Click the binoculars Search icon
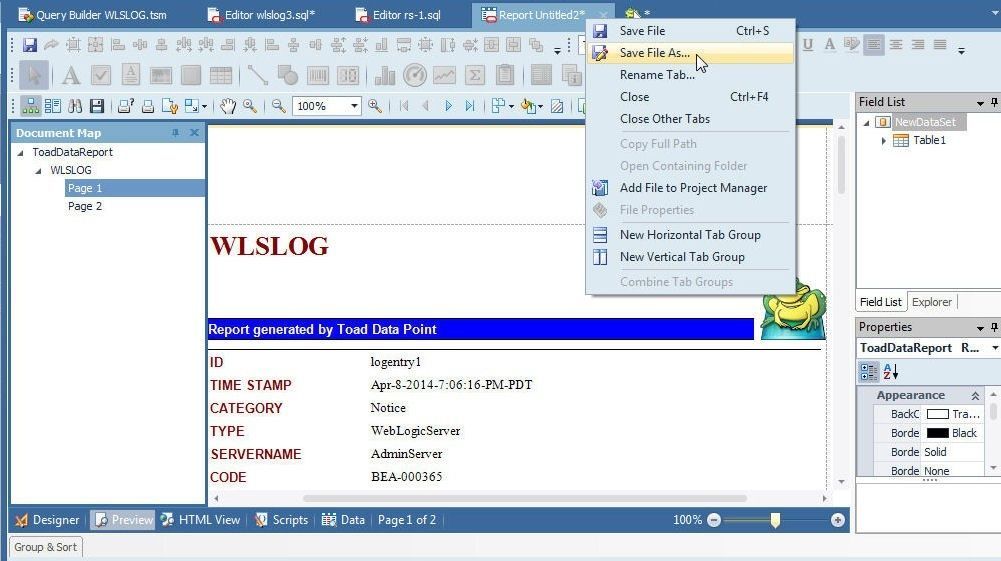This screenshot has width=1001, height=561. (x=75, y=106)
